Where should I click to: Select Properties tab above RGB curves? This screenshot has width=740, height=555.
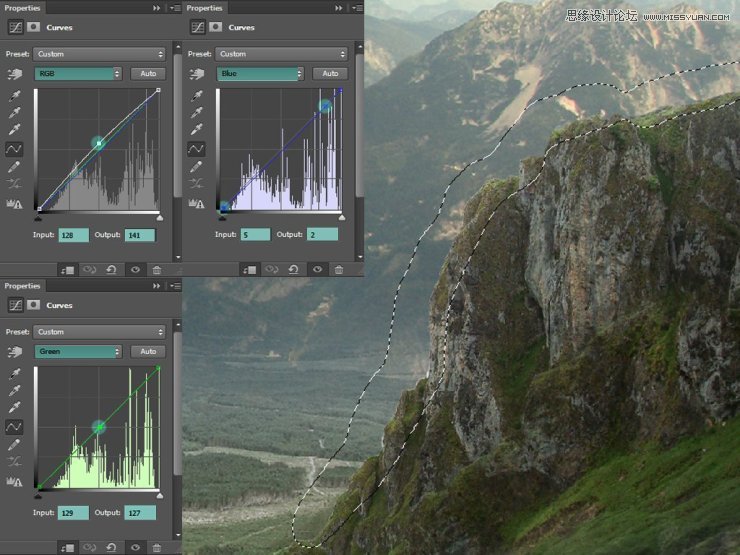coord(22,8)
